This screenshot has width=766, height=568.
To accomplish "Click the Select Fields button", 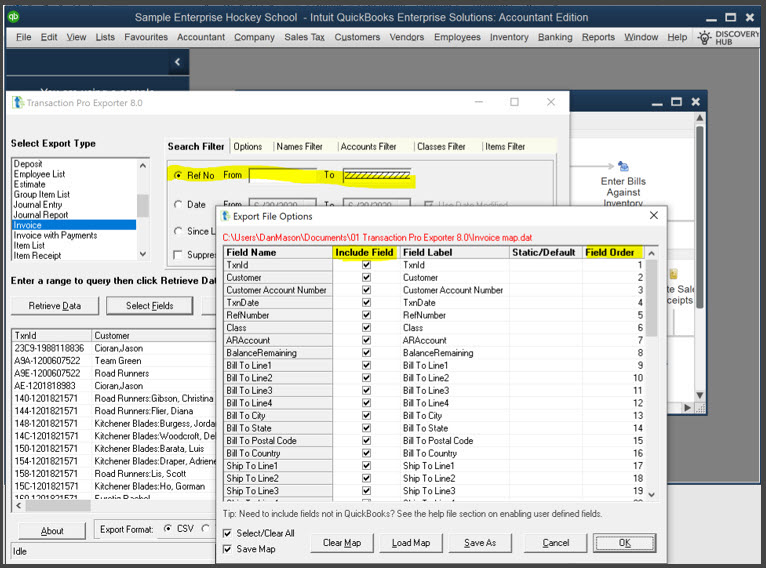I will tap(149, 306).
